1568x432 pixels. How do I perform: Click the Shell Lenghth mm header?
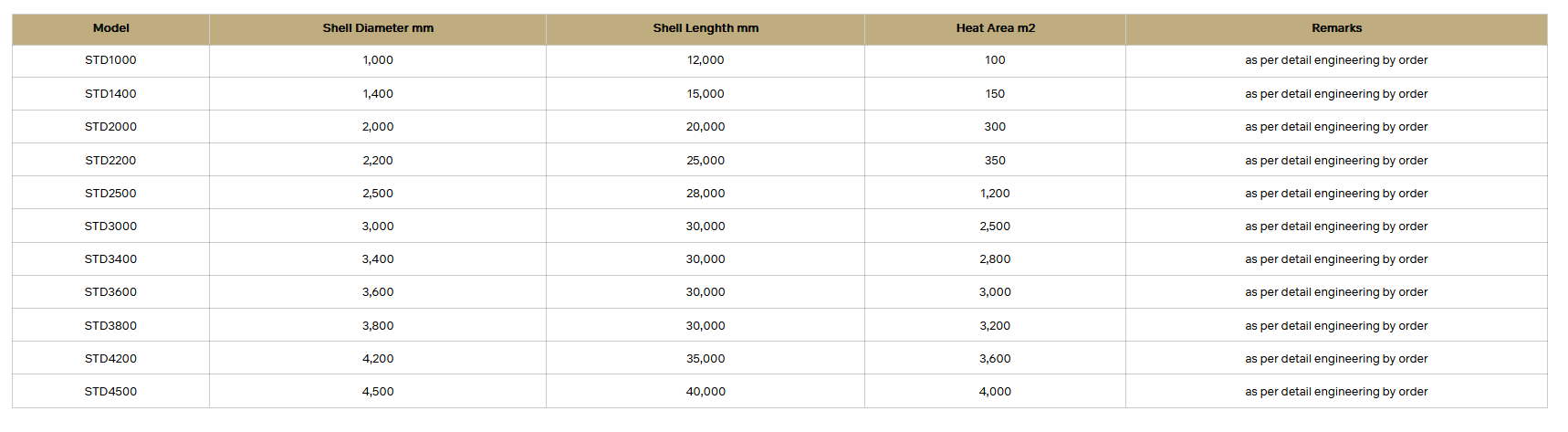706,28
